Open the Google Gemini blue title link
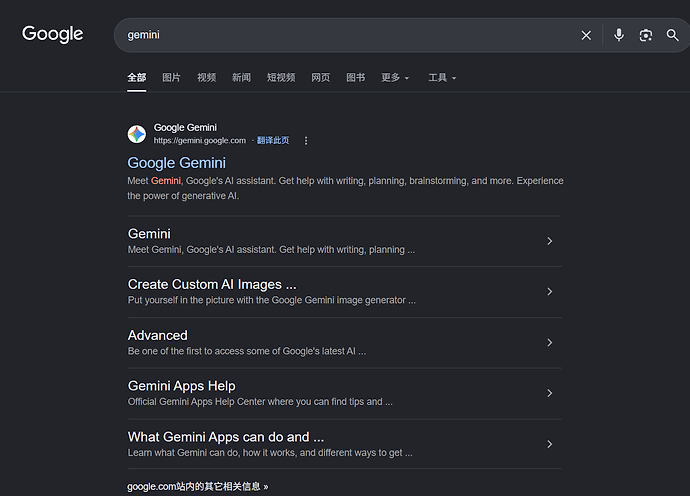This screenshot has height=496, width=690. pos(176,163)
